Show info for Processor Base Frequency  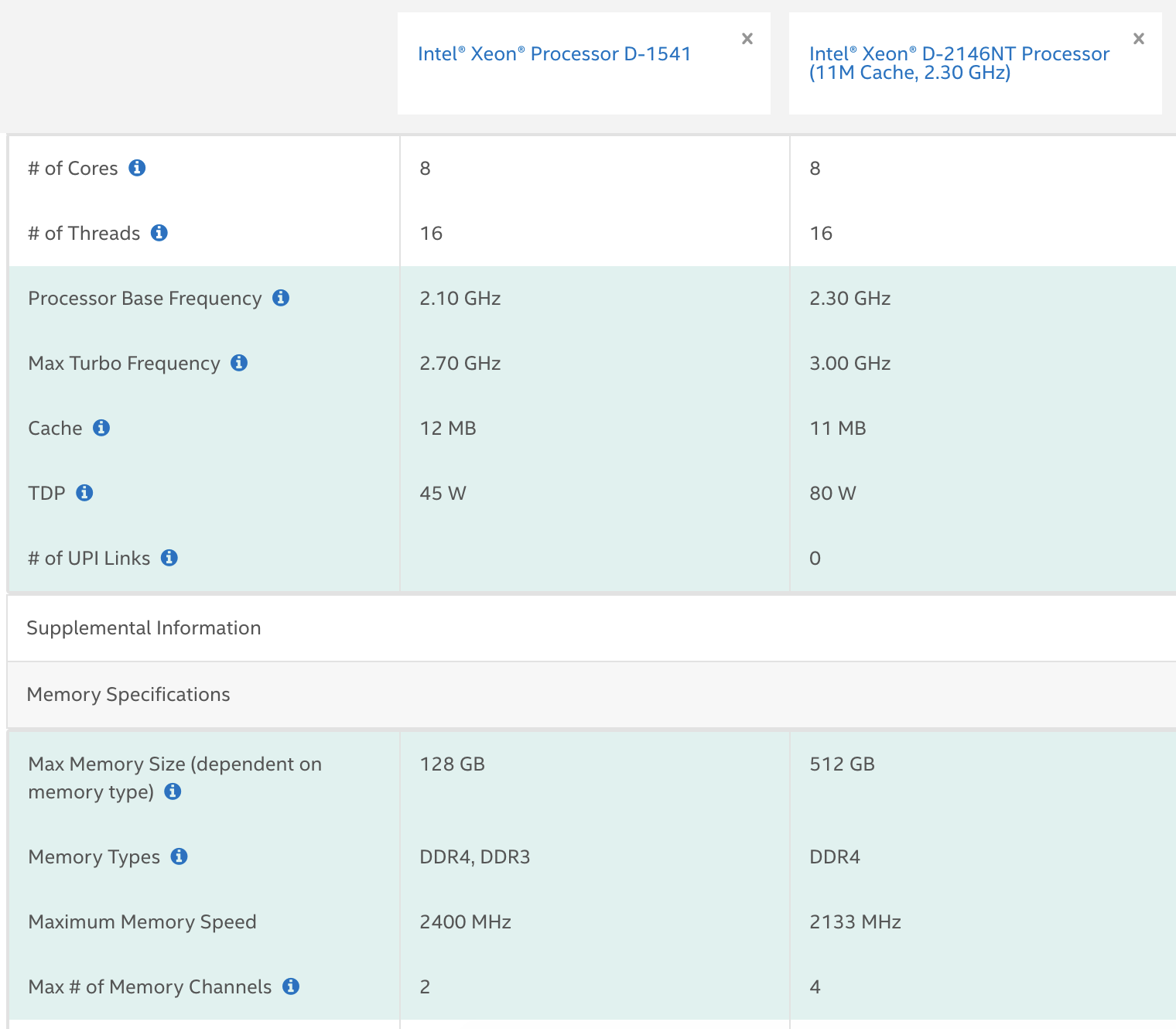281,298
